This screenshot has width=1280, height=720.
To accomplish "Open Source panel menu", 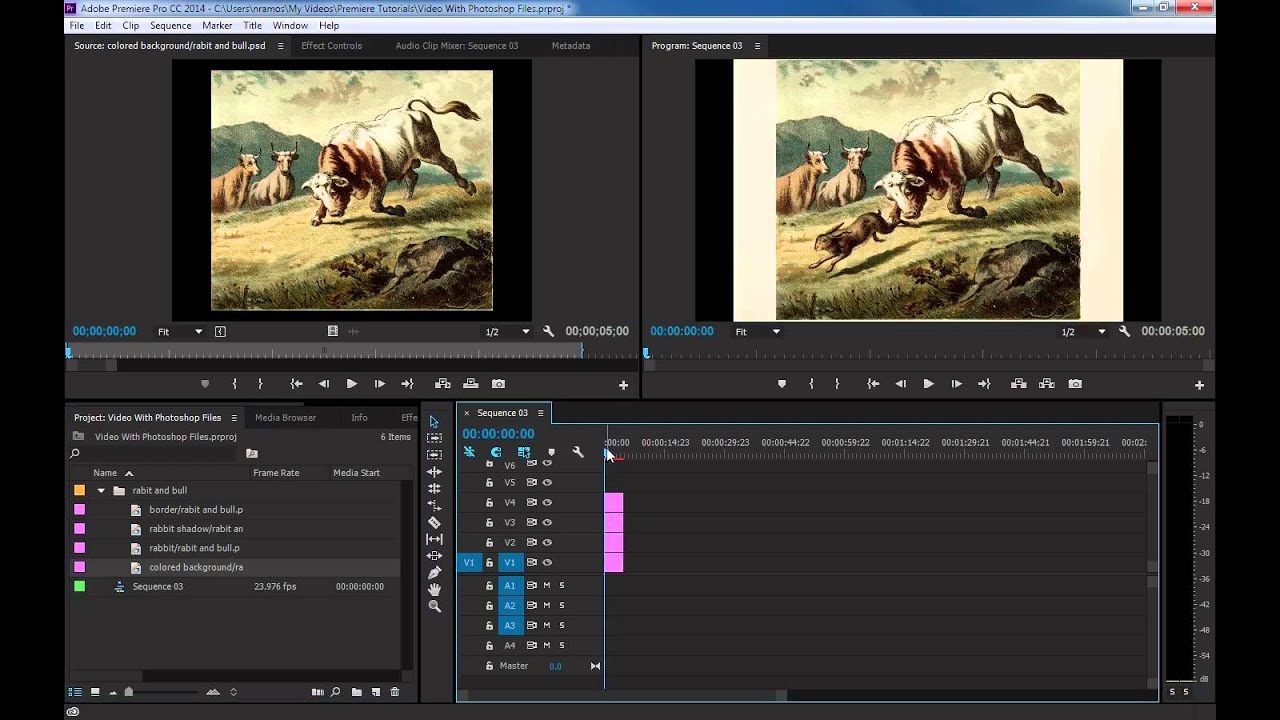I will 280,46.
